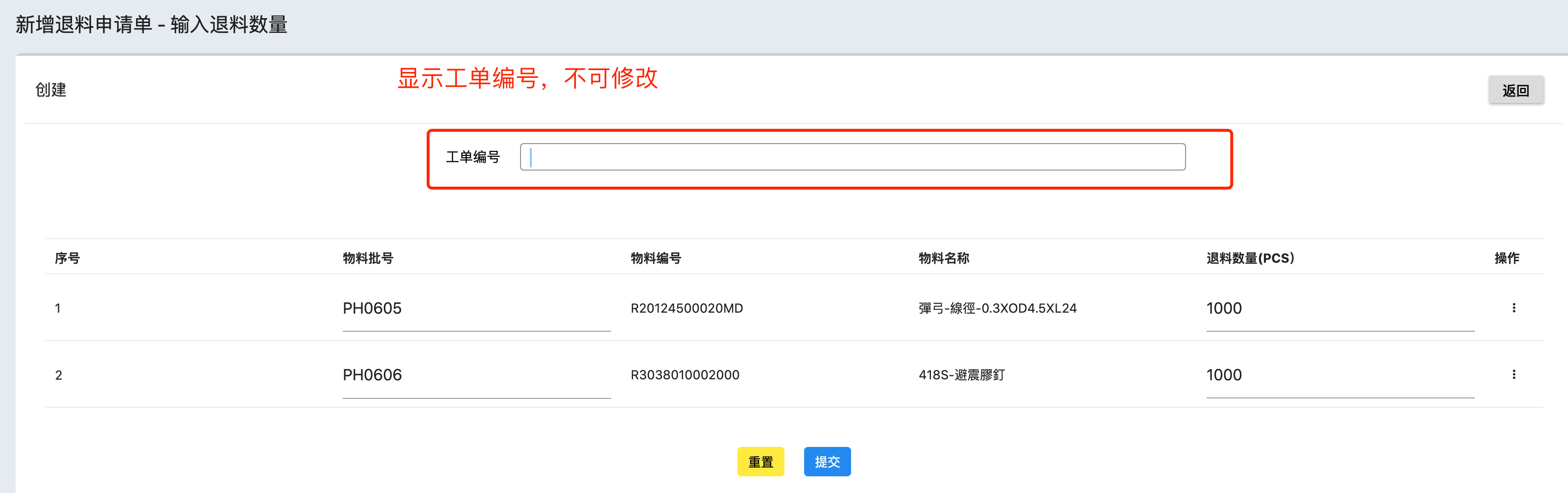Click the 操作 column header
This screenshot has height=493, width=1568.
[1507, 258]
